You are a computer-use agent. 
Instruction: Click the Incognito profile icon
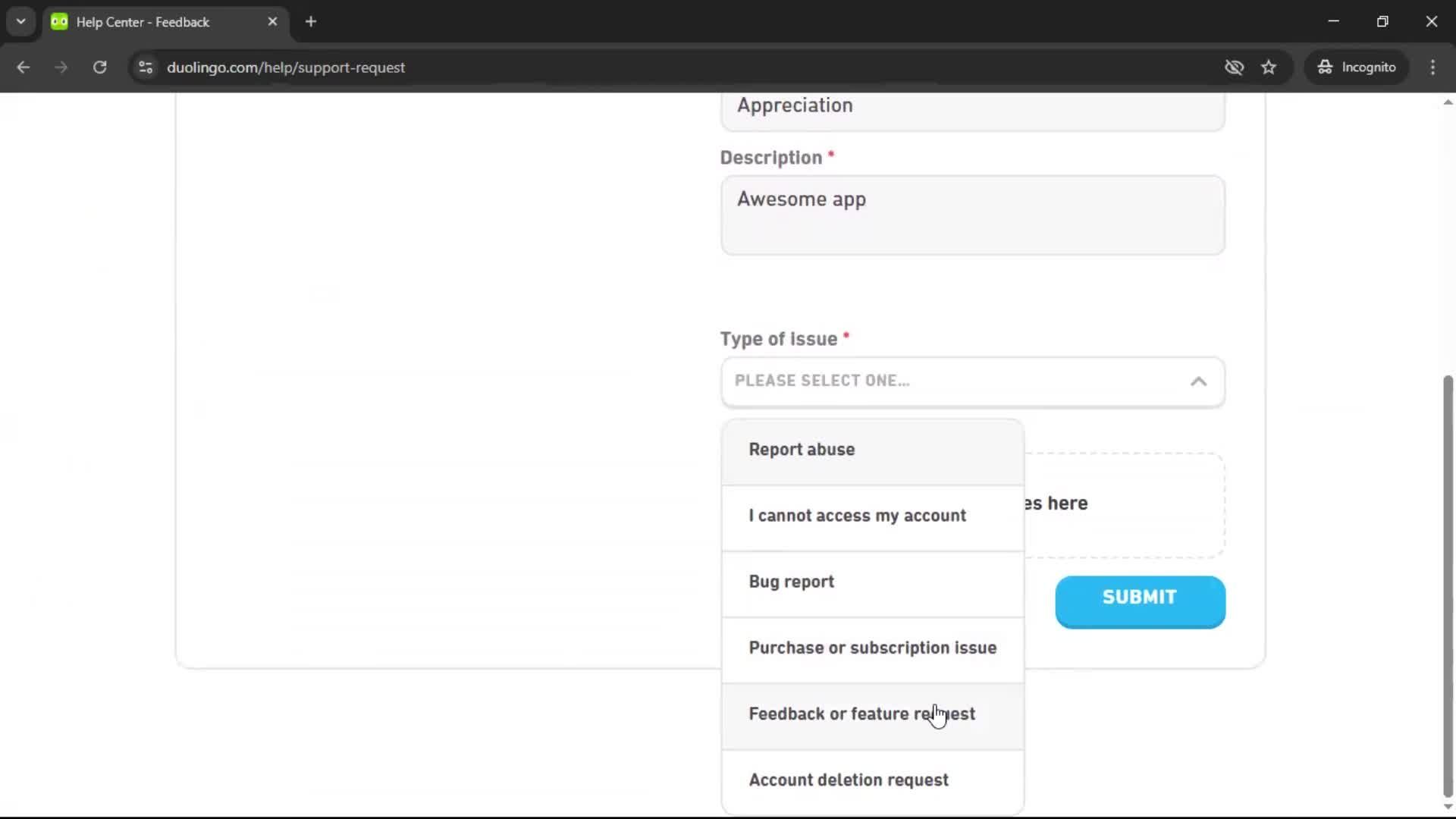1357,67
